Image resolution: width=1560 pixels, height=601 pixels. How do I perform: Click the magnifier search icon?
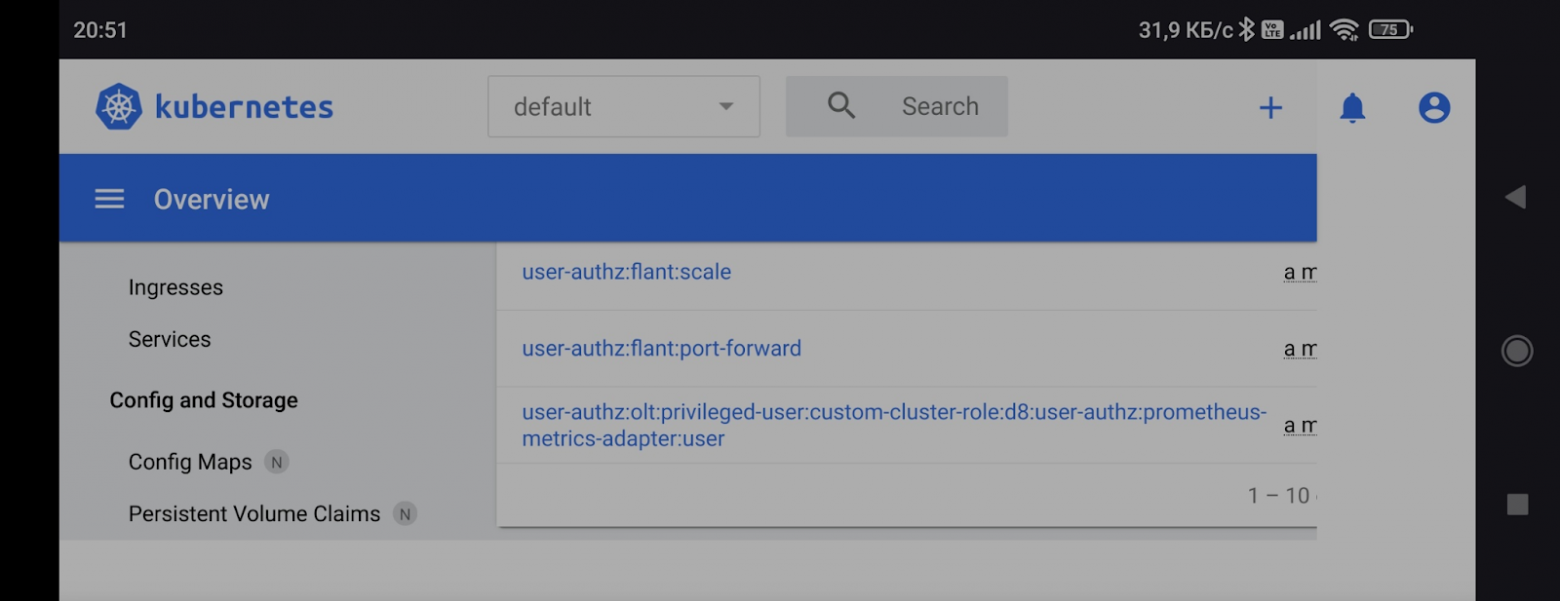[x=842, y=106]
